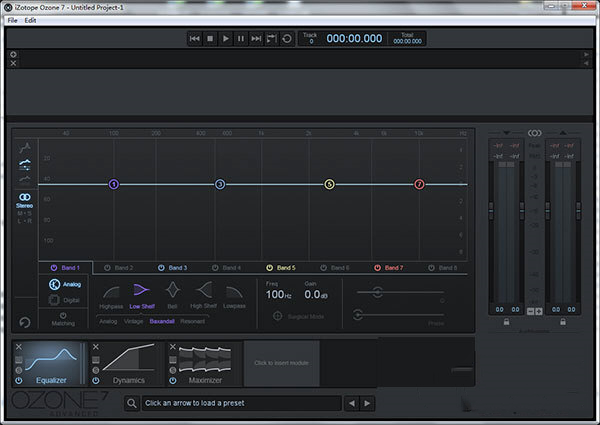Select Baxandall shelf type
Image resolution: width=600 pixels, height=425 pixels.
pos(162,321)
